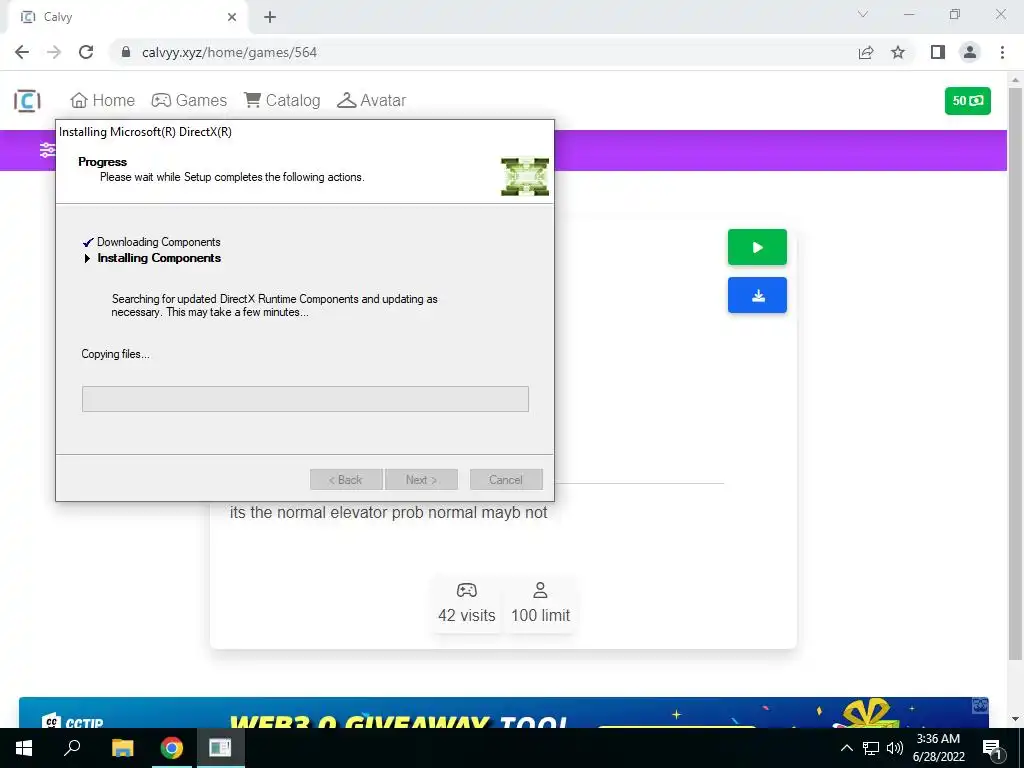Click the WEB3.0 Giveaway Tool ad banner
Image resolution: width=1024 pixels, height=768 pixels.
(x=504, y=712)
